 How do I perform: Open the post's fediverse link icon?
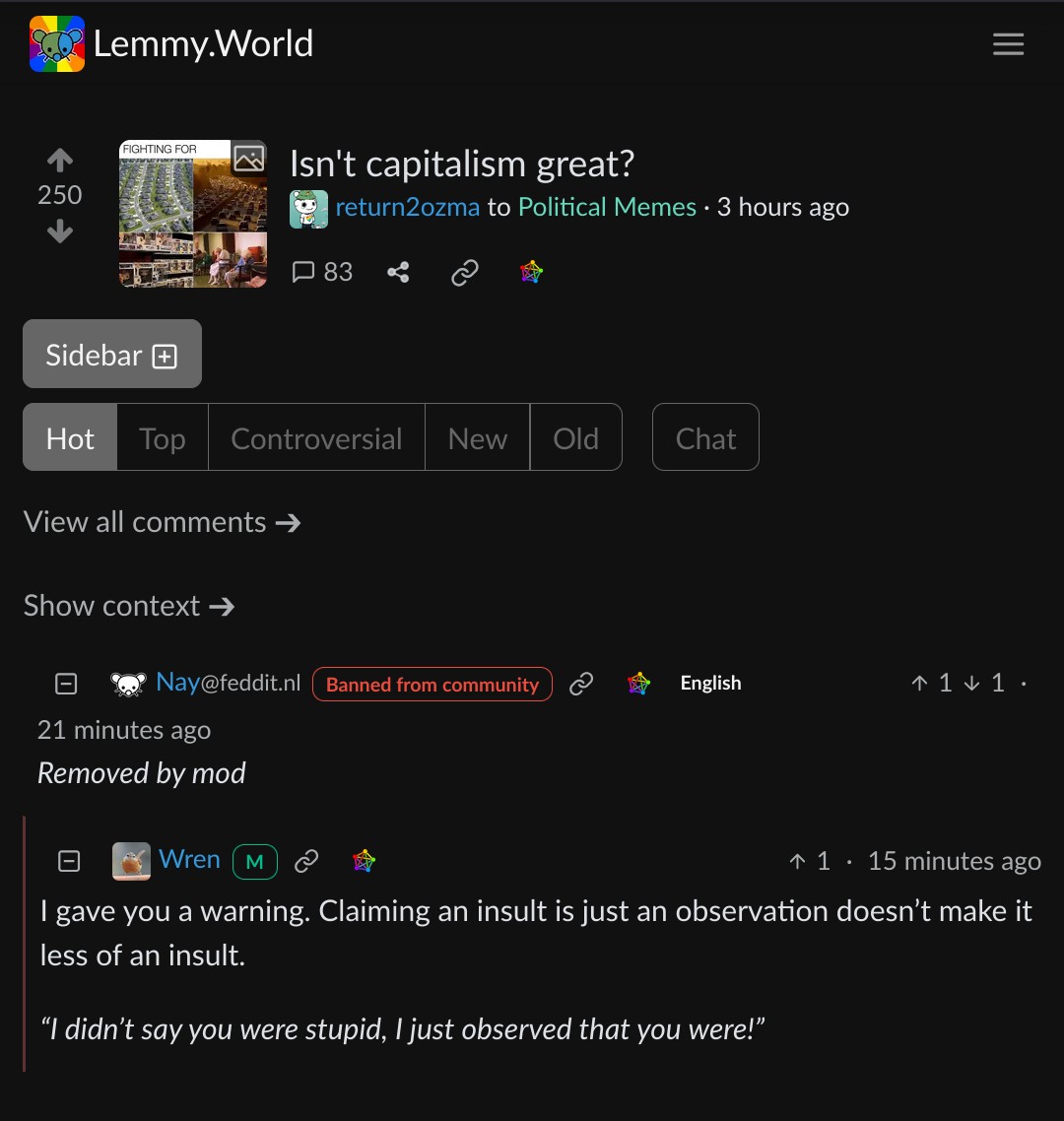pos(531,273)
